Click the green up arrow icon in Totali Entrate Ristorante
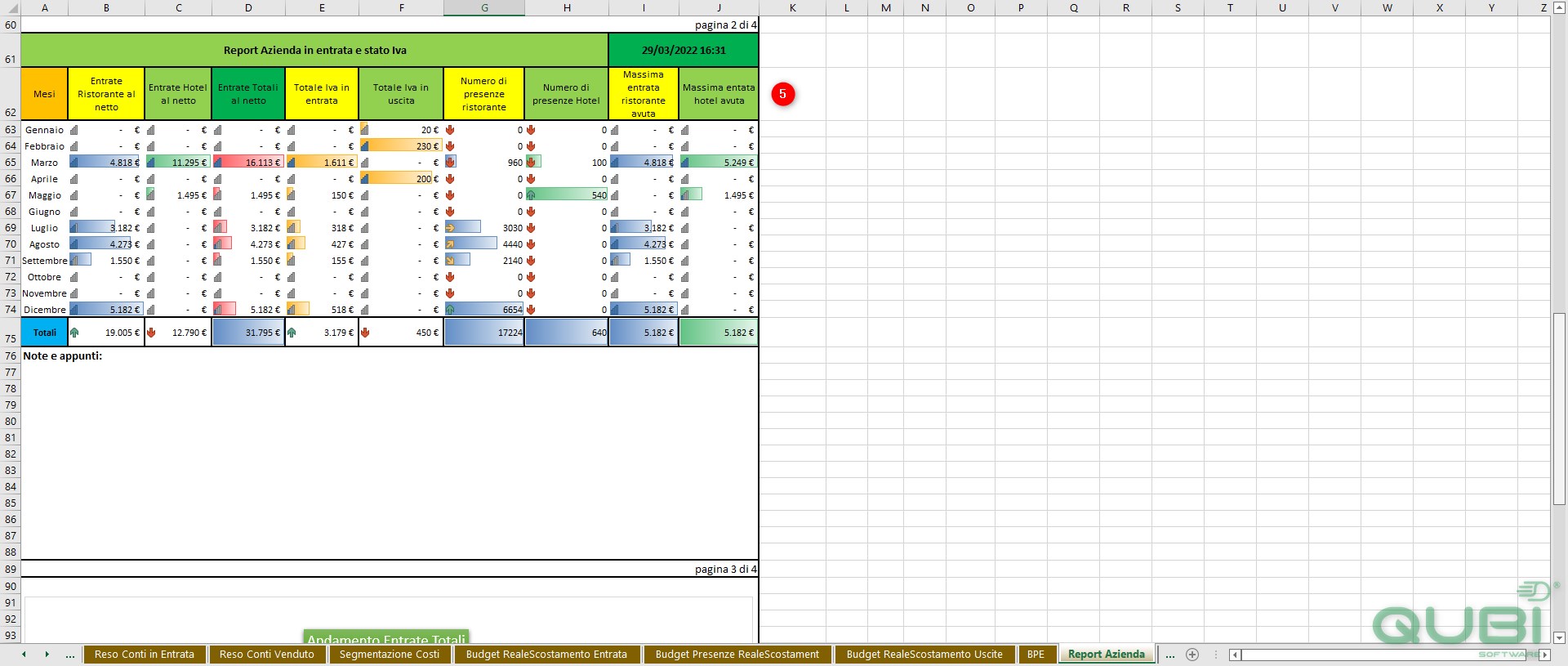 point(74,333)
